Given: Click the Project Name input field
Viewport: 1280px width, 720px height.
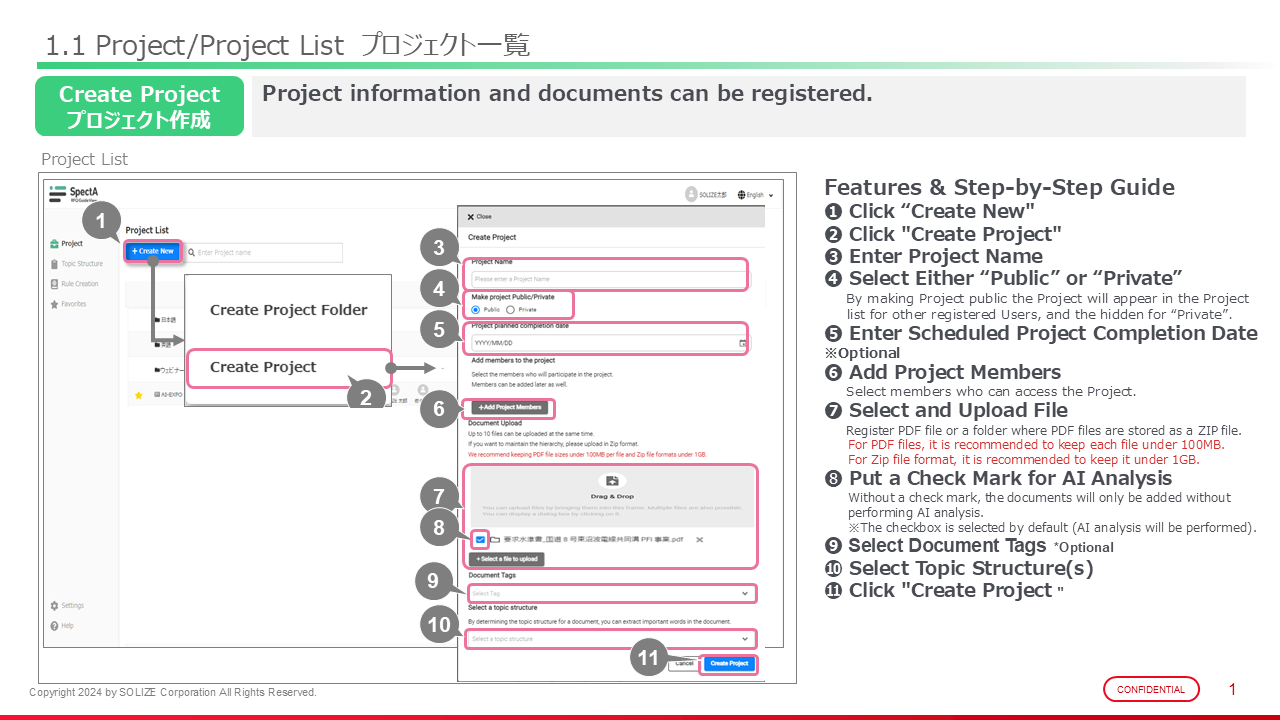Looking at the screenshot, I should [608, 279].
